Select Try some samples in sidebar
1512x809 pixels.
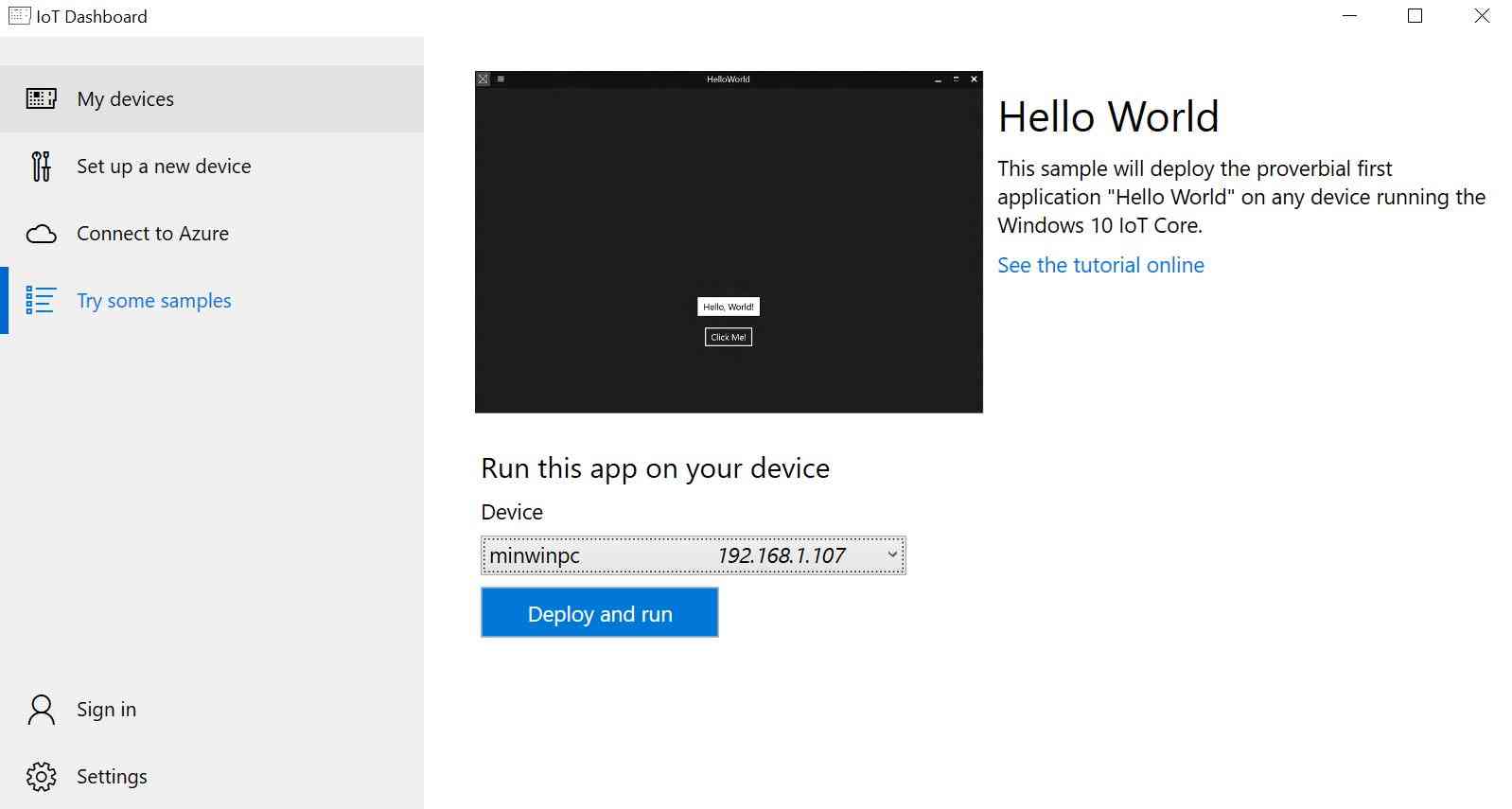212,301
